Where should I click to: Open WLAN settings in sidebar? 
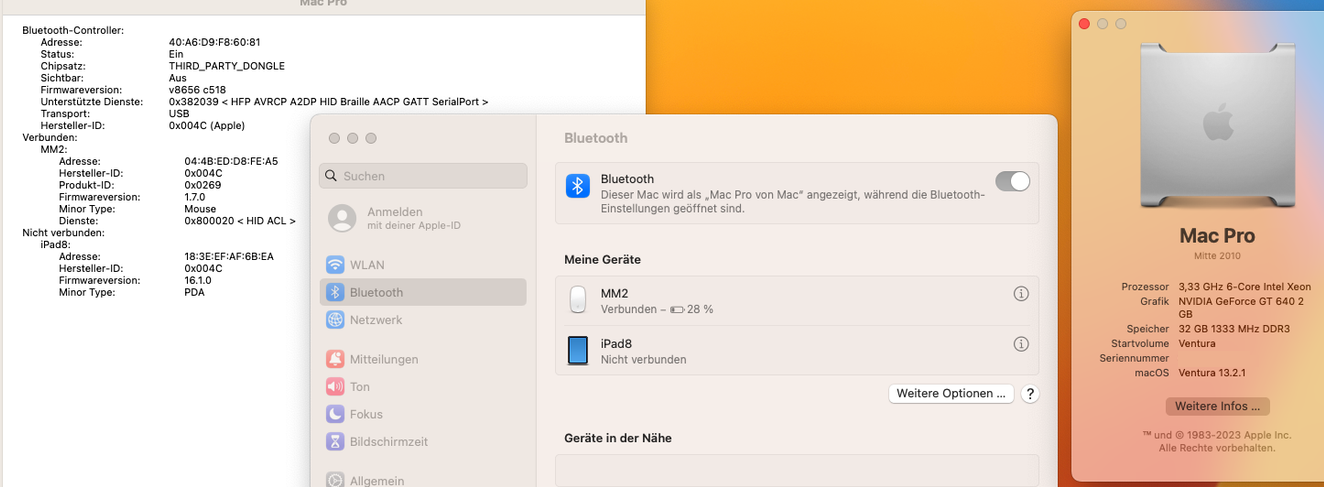pyautogui.click(x=423, y=265)
